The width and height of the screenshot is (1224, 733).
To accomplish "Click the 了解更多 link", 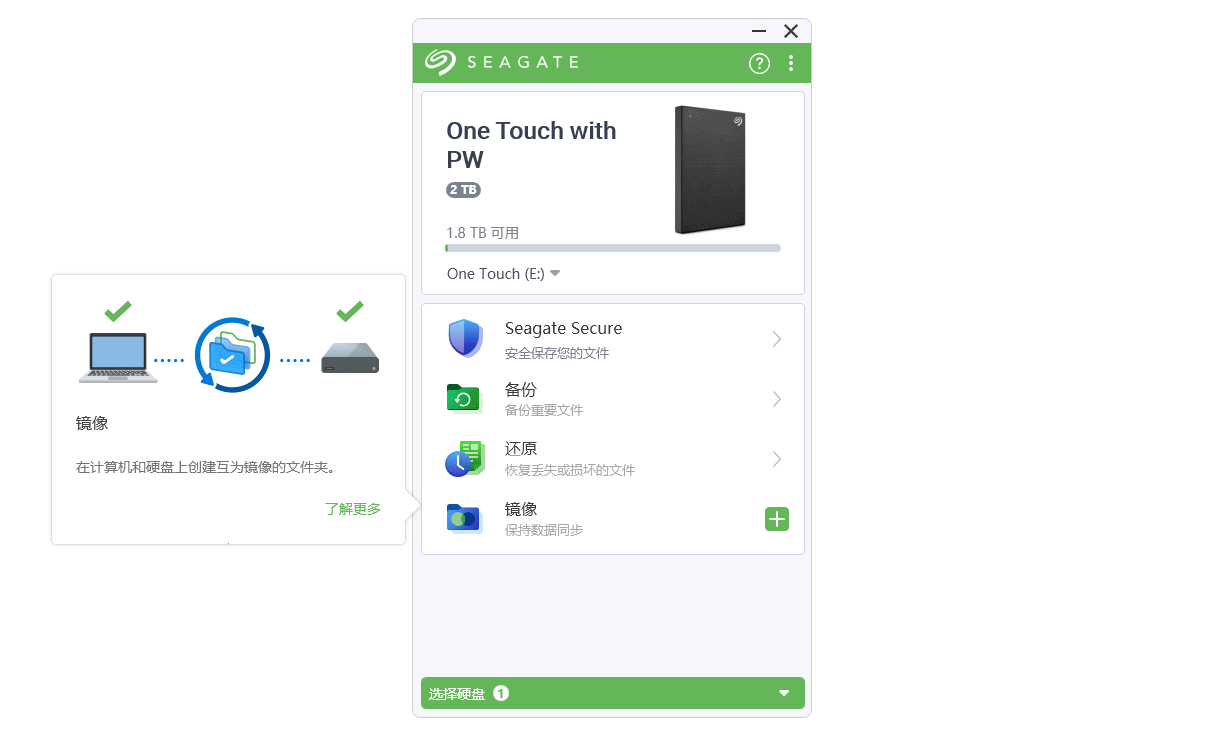I will [353, 509].
